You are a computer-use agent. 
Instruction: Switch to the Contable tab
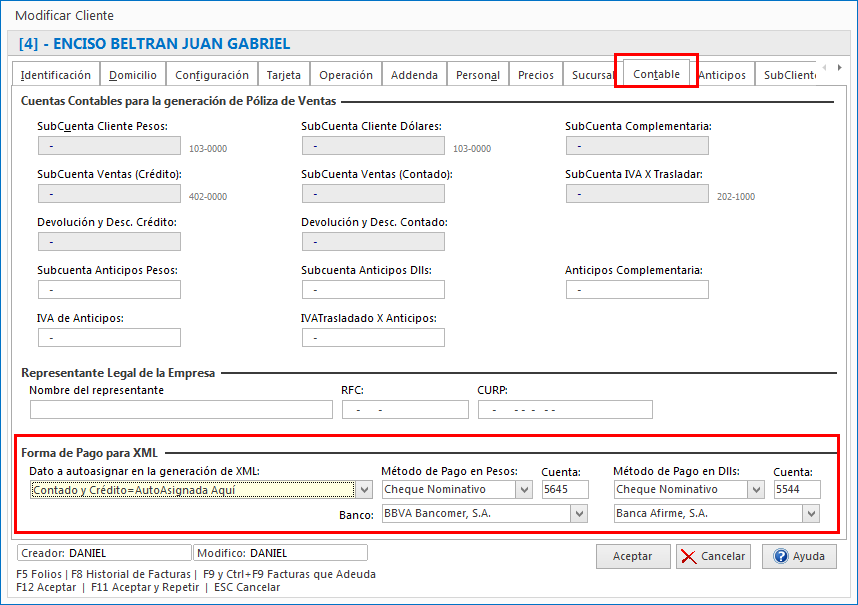[x=655, y=74]
